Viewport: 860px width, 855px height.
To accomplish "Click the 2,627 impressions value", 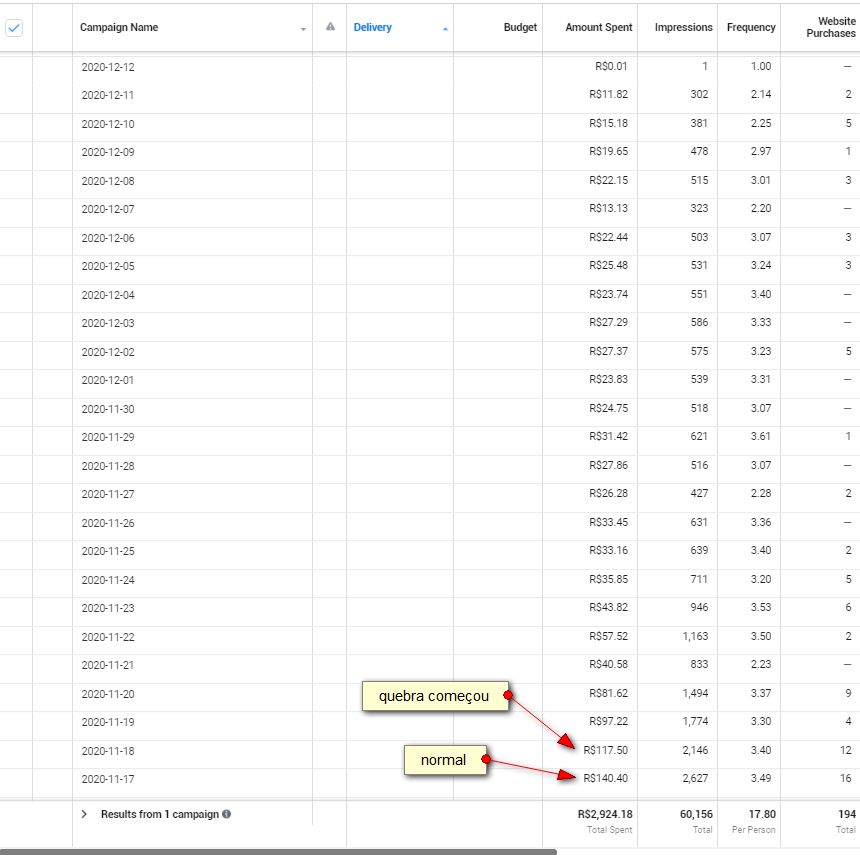I will point(695,778).
